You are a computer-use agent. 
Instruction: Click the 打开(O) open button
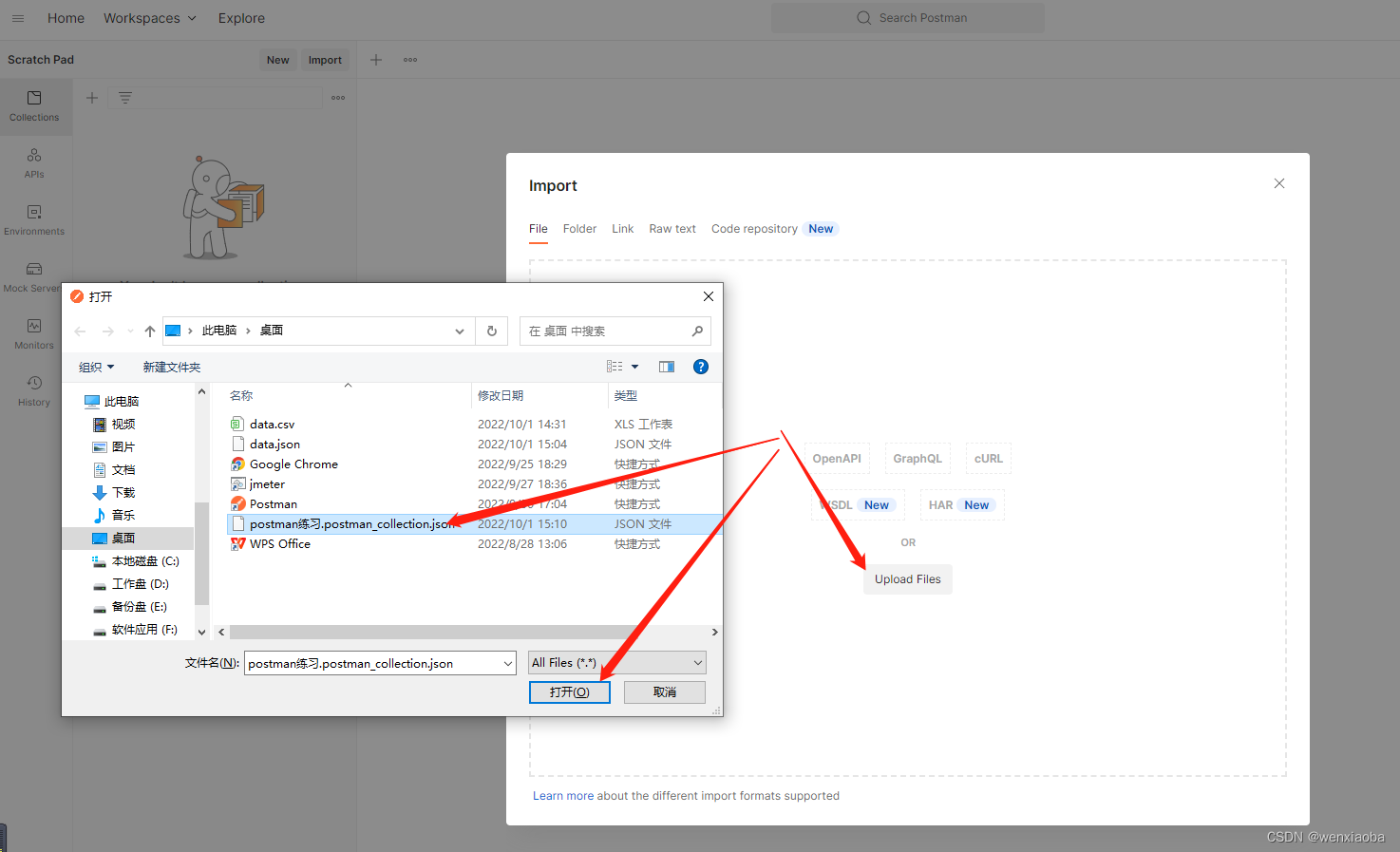point(570,692)
